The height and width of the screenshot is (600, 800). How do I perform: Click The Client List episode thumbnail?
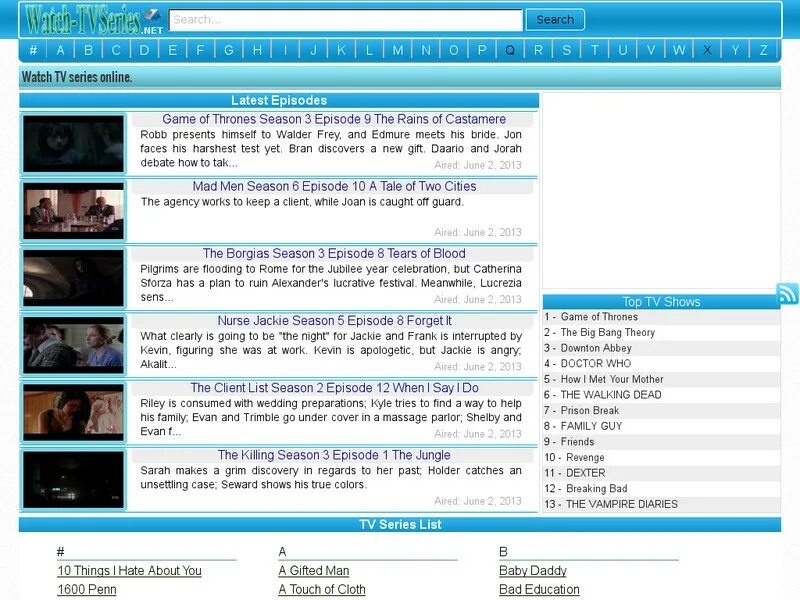pos(73,412)
